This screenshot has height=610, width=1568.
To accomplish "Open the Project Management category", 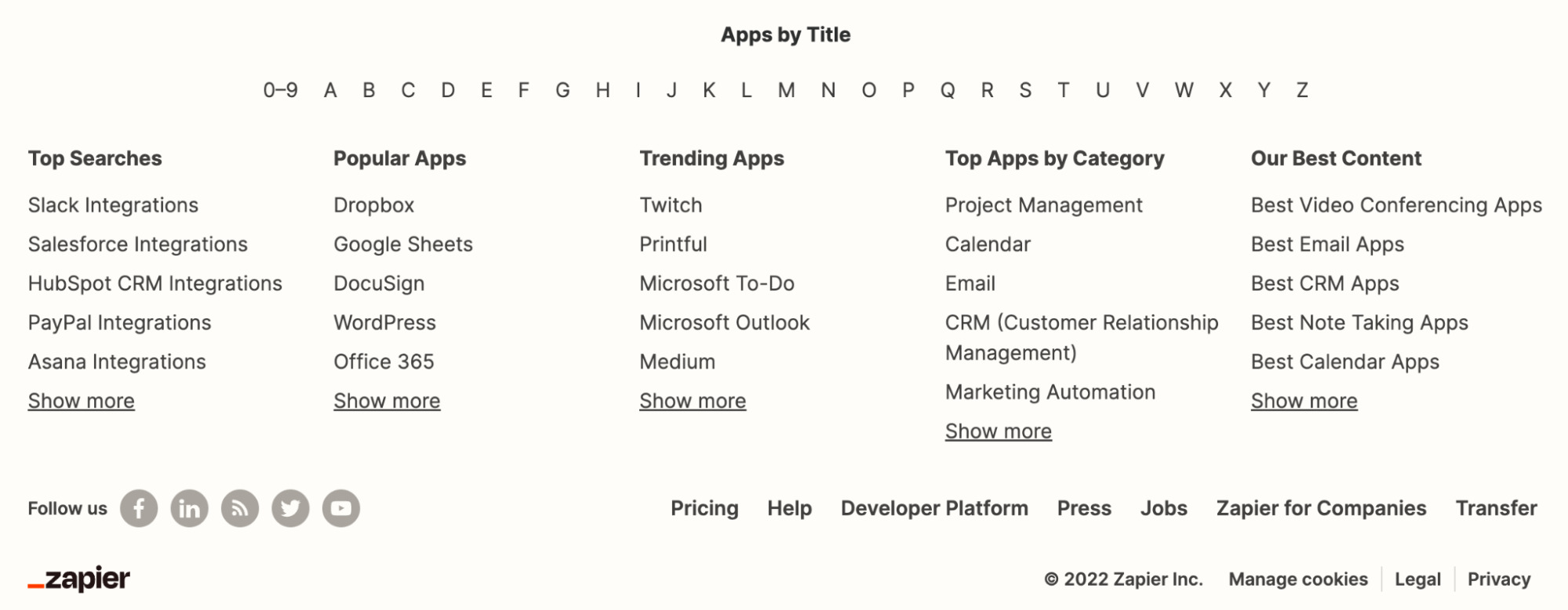I will [x=1044, y=205].
